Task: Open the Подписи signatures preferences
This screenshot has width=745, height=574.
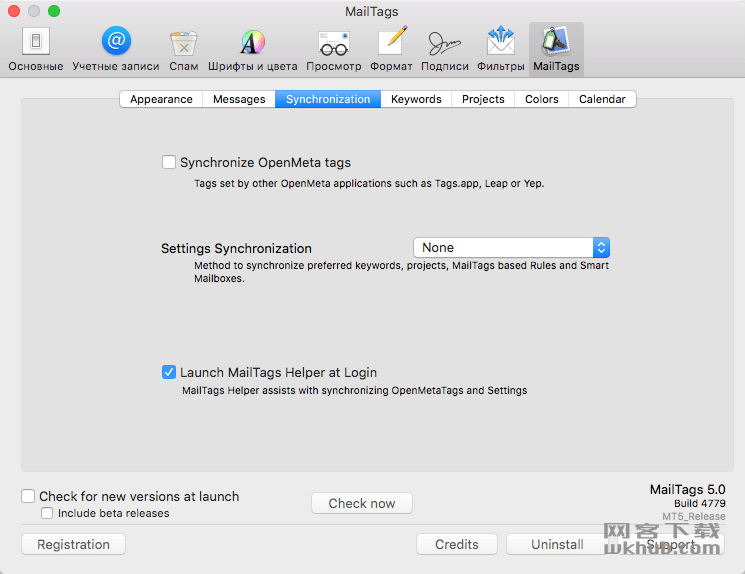Action: pyautogui.click(x=445, y=49)
